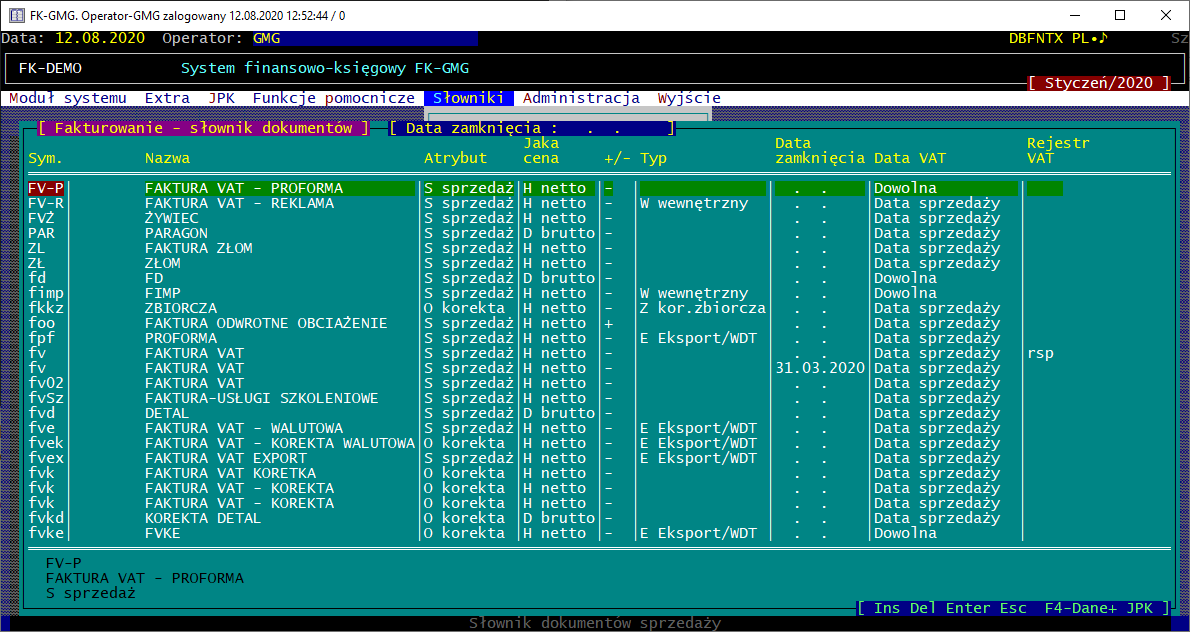
Task: Open the JPK menu
Action: tap(222, 98)
